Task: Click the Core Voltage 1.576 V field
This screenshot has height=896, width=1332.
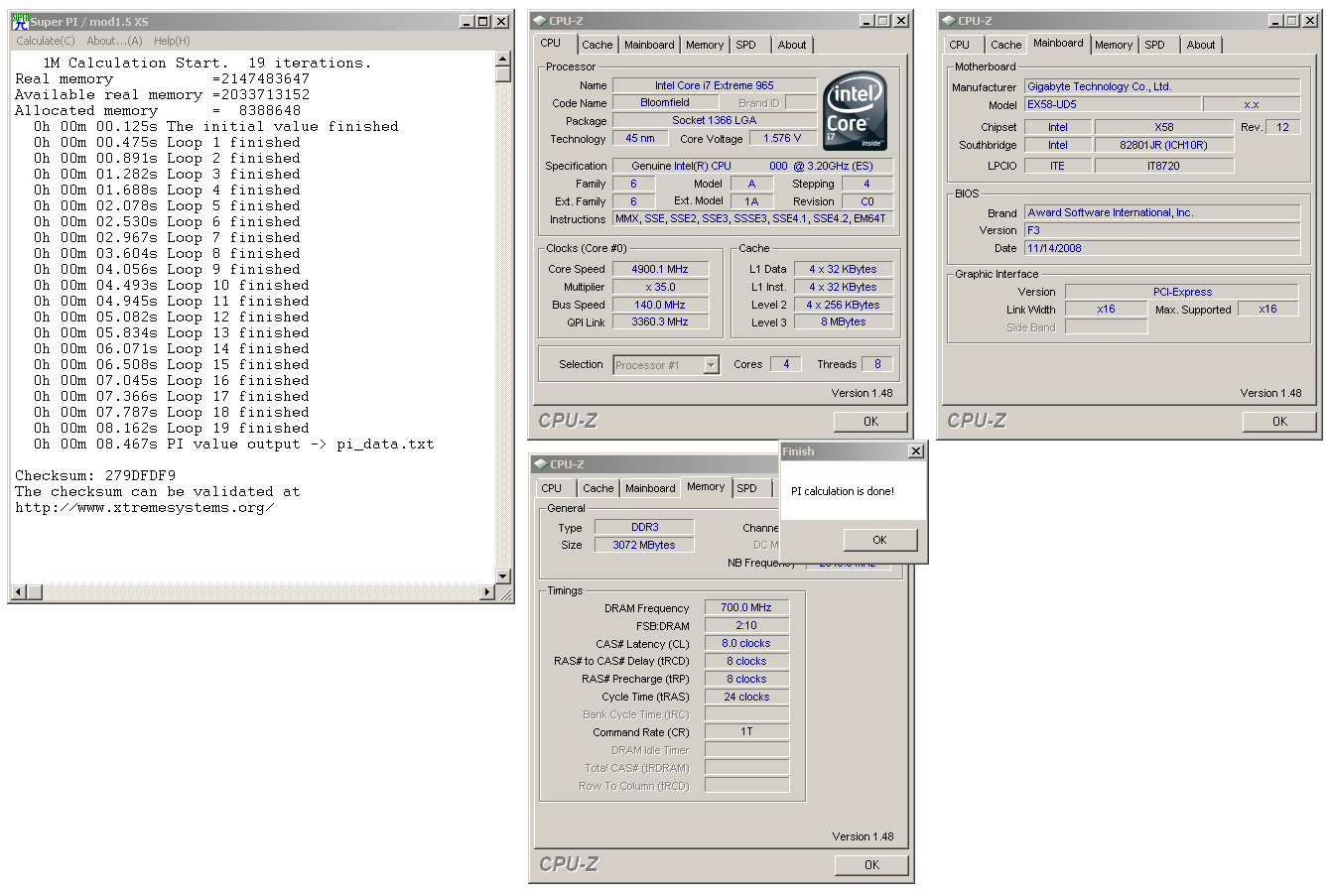Action: tap(782, 138)
